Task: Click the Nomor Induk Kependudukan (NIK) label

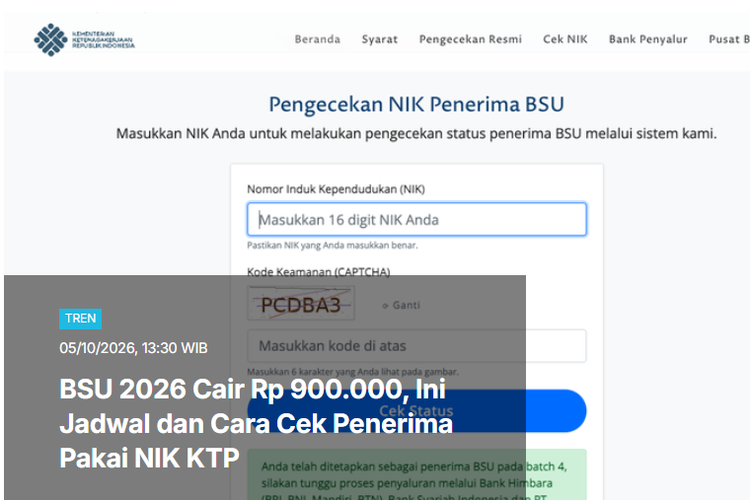Action: click(336, 189)
